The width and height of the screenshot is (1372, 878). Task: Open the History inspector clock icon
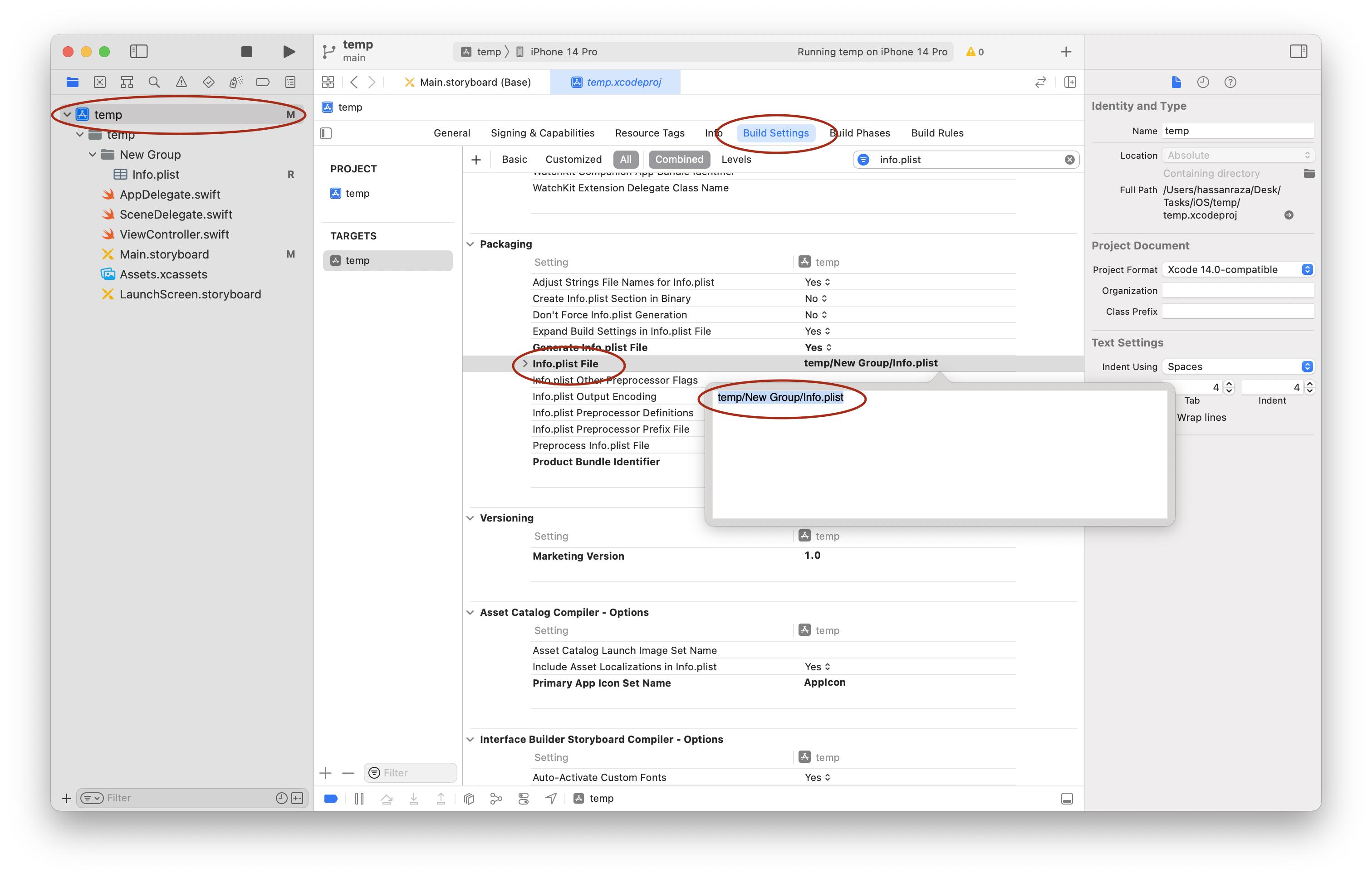[1203, 82]
